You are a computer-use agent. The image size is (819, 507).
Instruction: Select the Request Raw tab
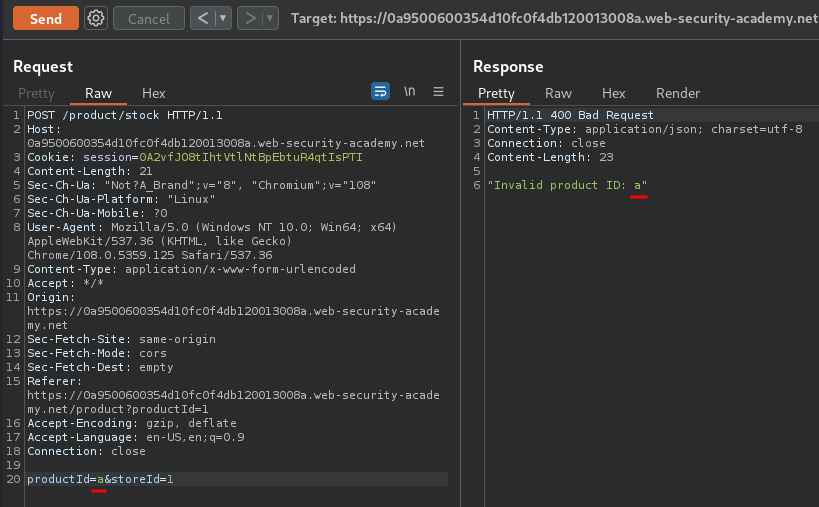tap(98, 93)
